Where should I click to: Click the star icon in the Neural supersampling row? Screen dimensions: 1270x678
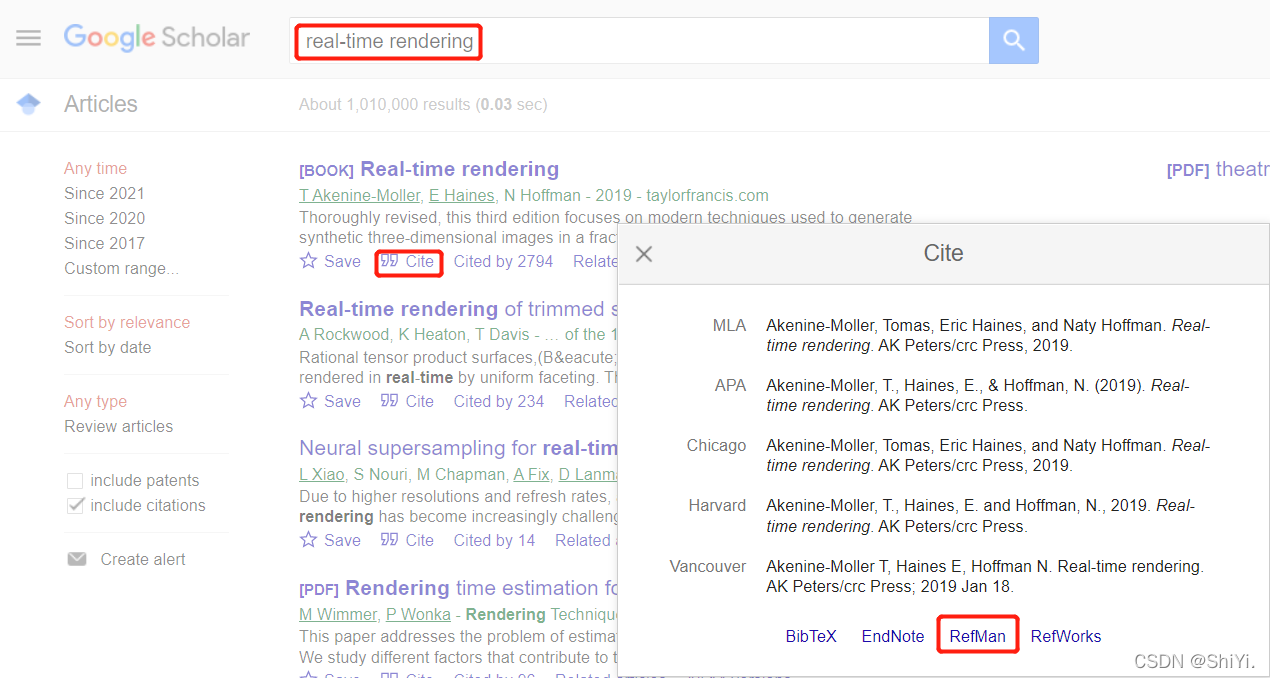tap(308, 540)
